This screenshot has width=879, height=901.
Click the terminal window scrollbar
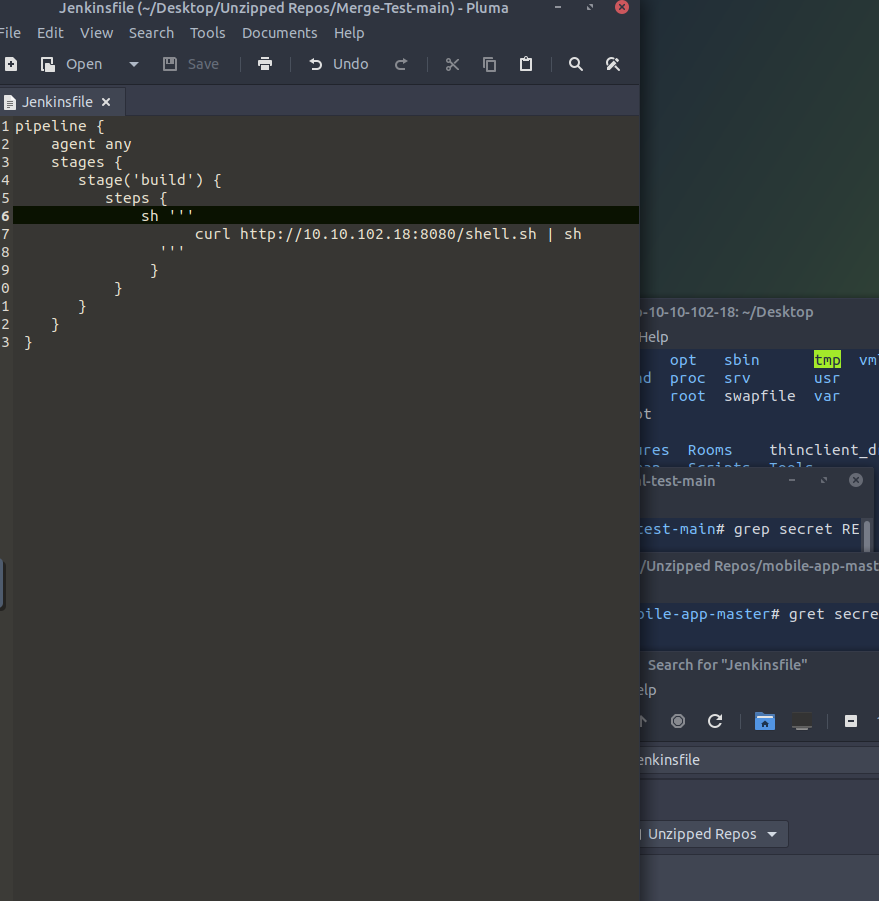[867, 536]
